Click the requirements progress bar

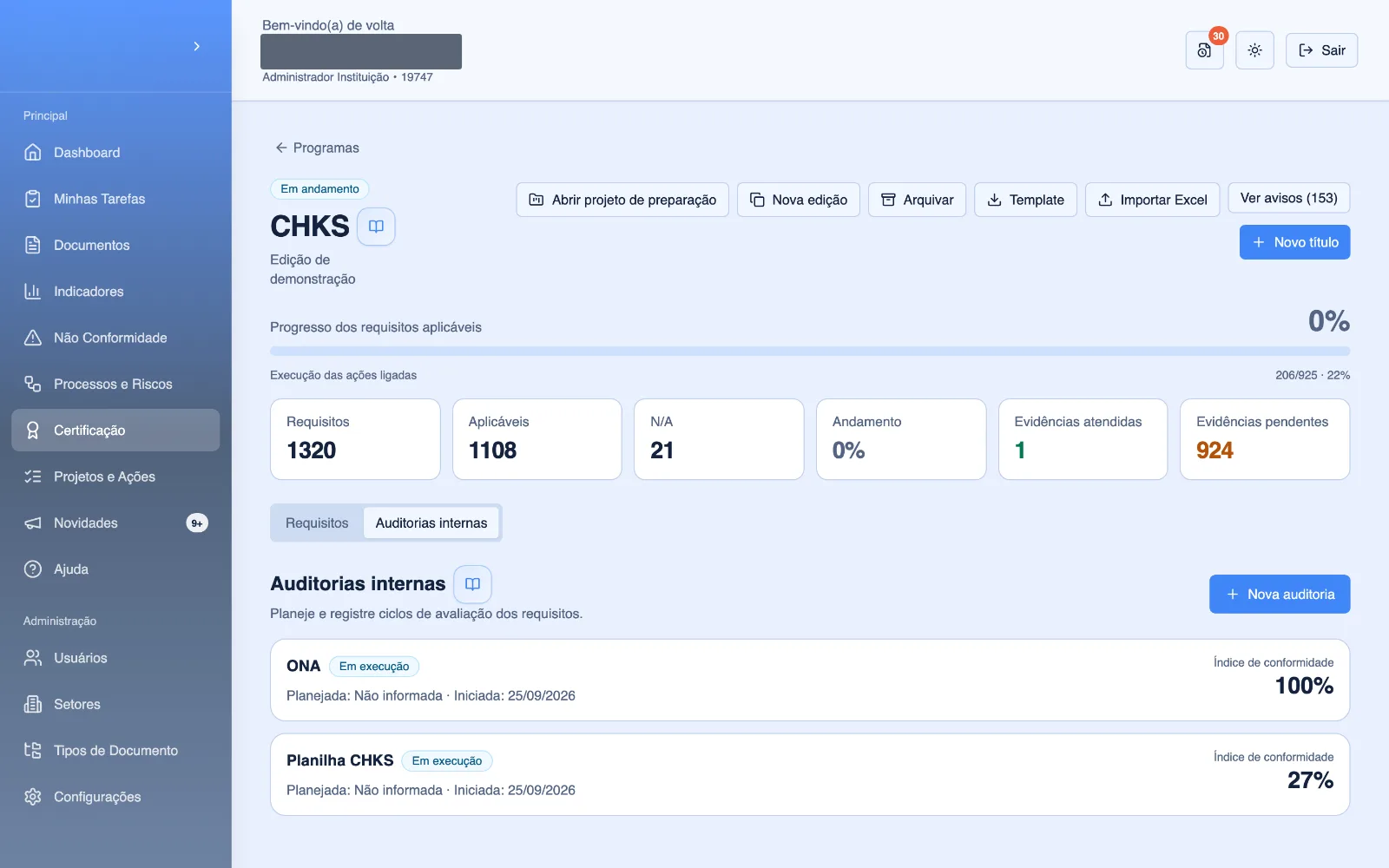pos(810,352)
